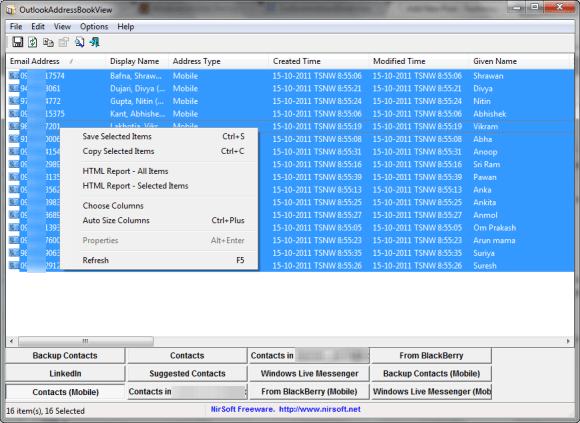Image resolution: width=580 pixels, height=423 pixels.
Task: Click Display Name cell Bafna, Shraw...
Action: point(136,76)
